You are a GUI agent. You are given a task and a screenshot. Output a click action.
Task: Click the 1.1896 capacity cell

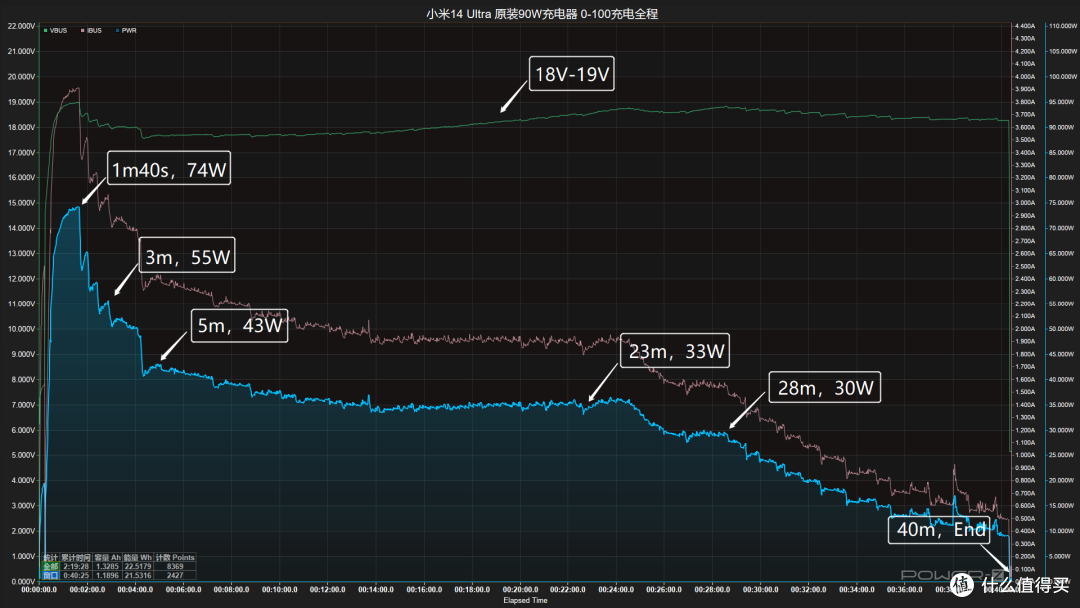[107, 575]
